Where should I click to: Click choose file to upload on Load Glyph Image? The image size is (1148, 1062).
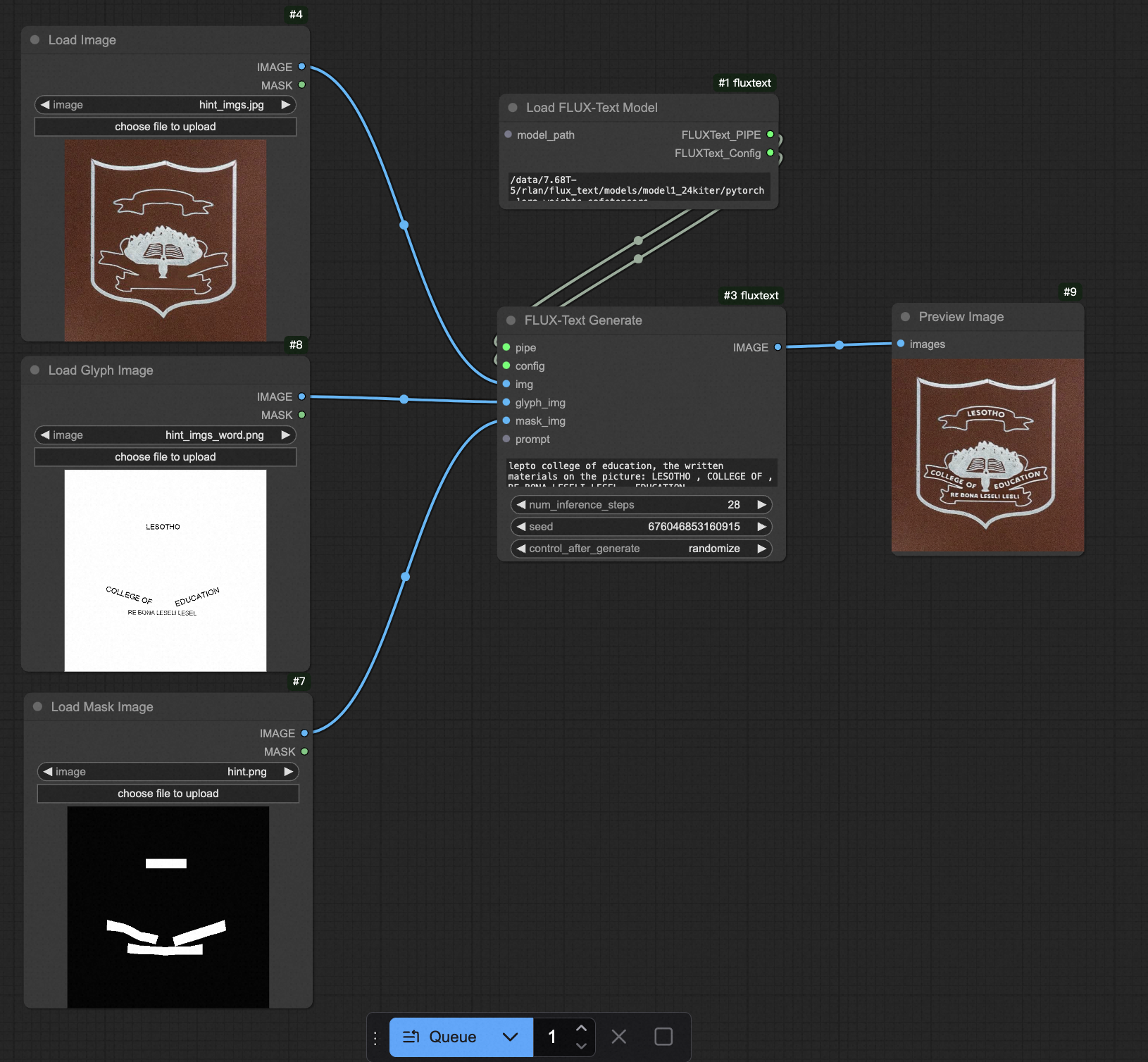click(165, 456)
